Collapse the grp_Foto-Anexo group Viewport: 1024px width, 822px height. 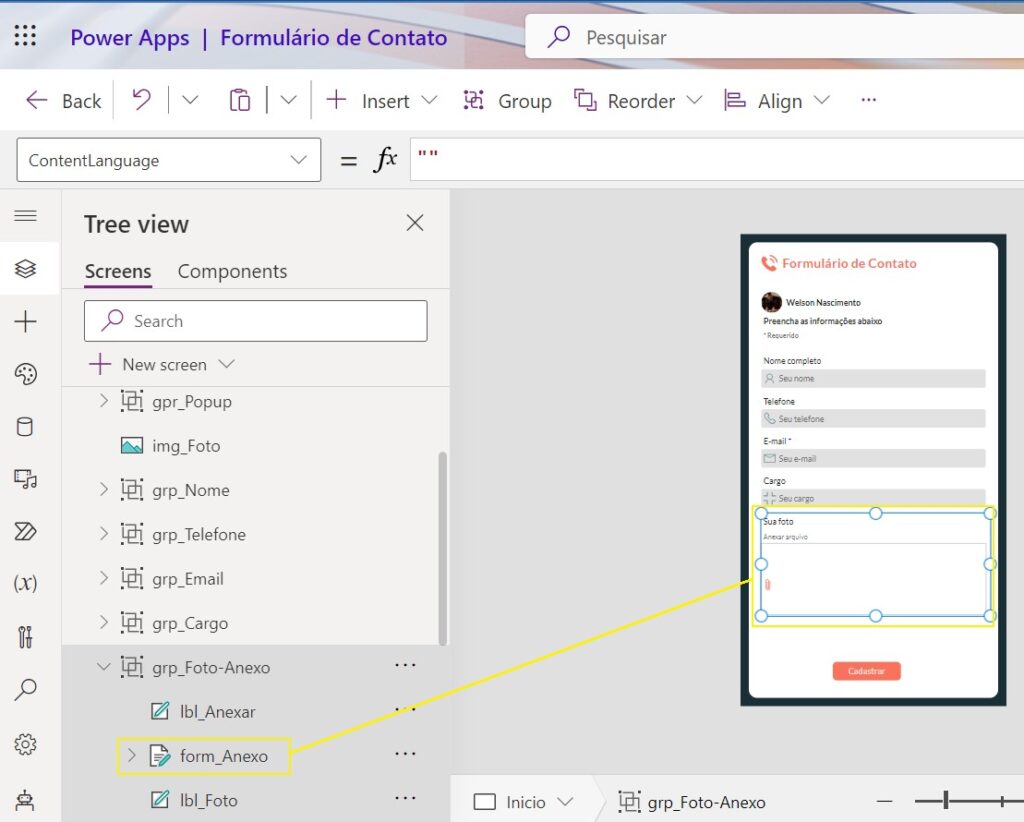104,667
